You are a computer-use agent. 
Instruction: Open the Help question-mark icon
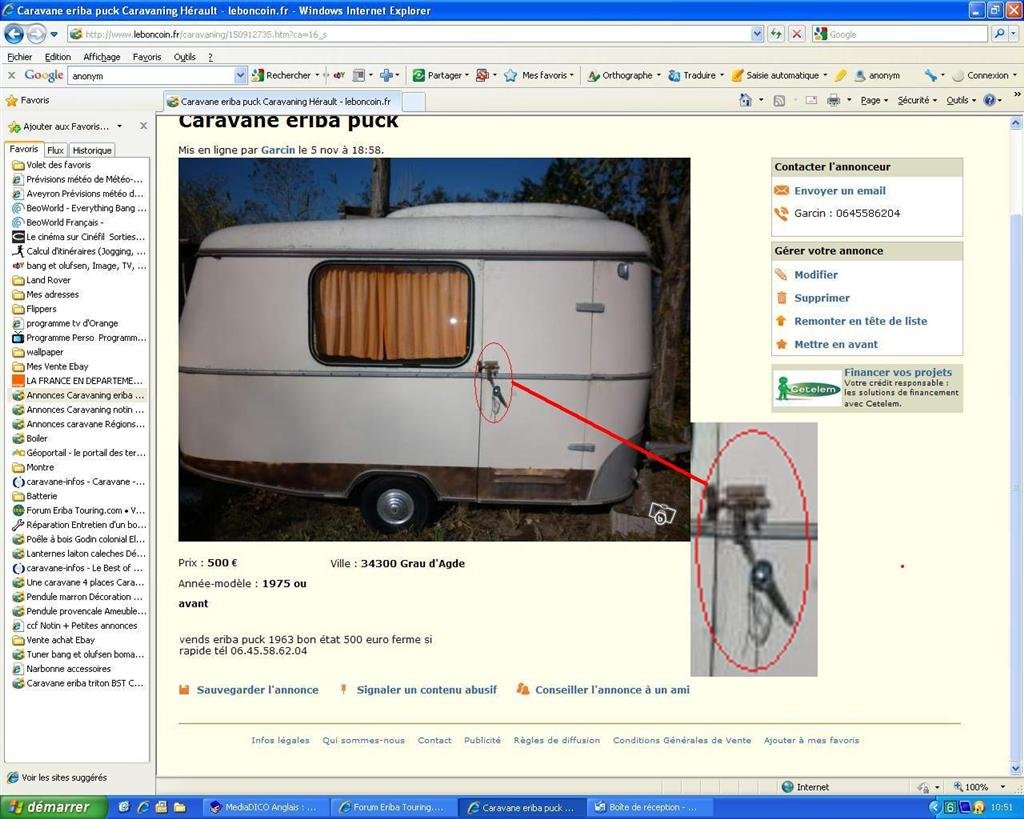click(990, 101)
